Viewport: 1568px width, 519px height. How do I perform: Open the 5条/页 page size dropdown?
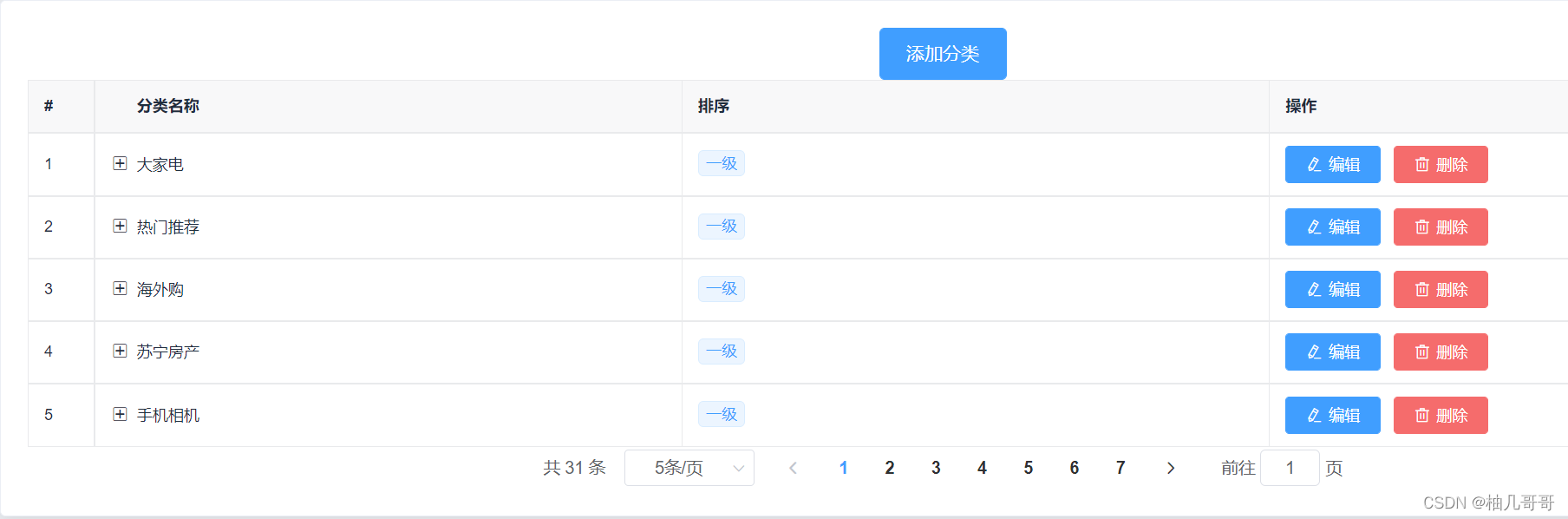click(x=689, y=468)
